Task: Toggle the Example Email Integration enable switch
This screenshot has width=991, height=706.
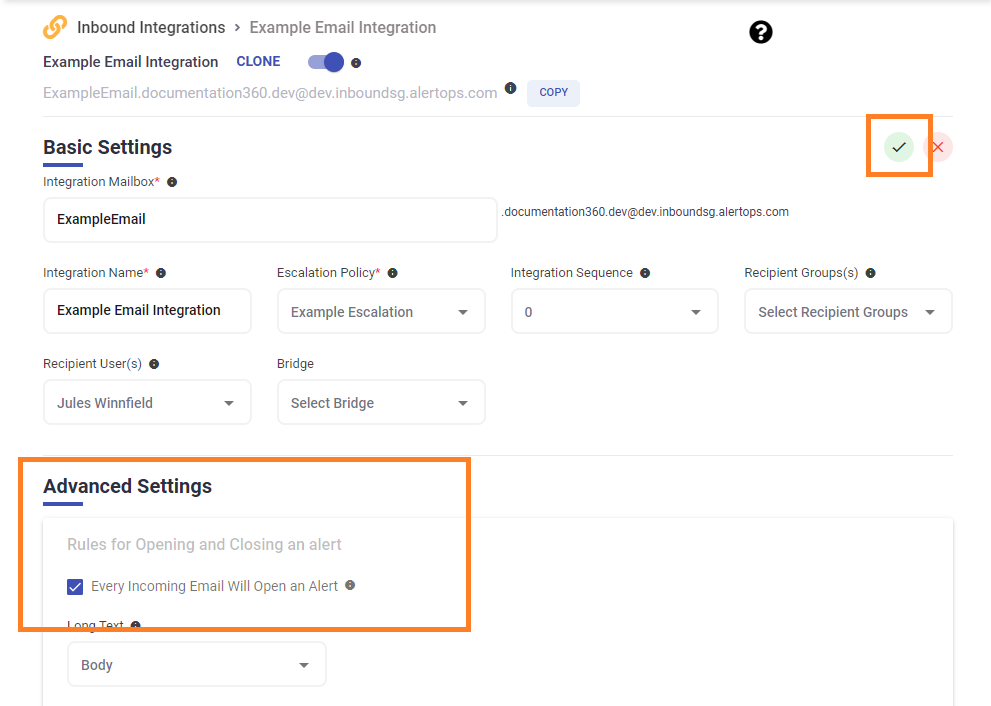Action: tap(326, 62)
